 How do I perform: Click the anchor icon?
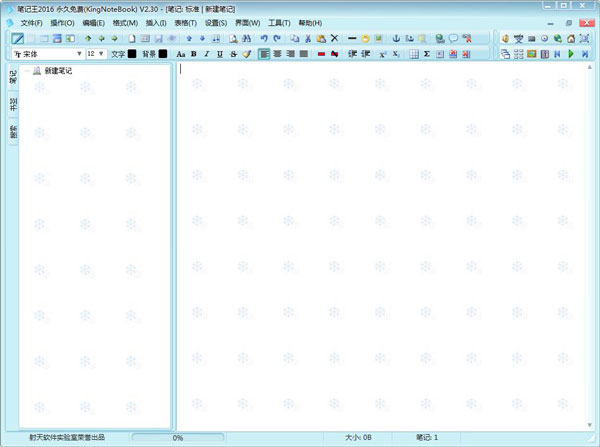tap(396, 38)
